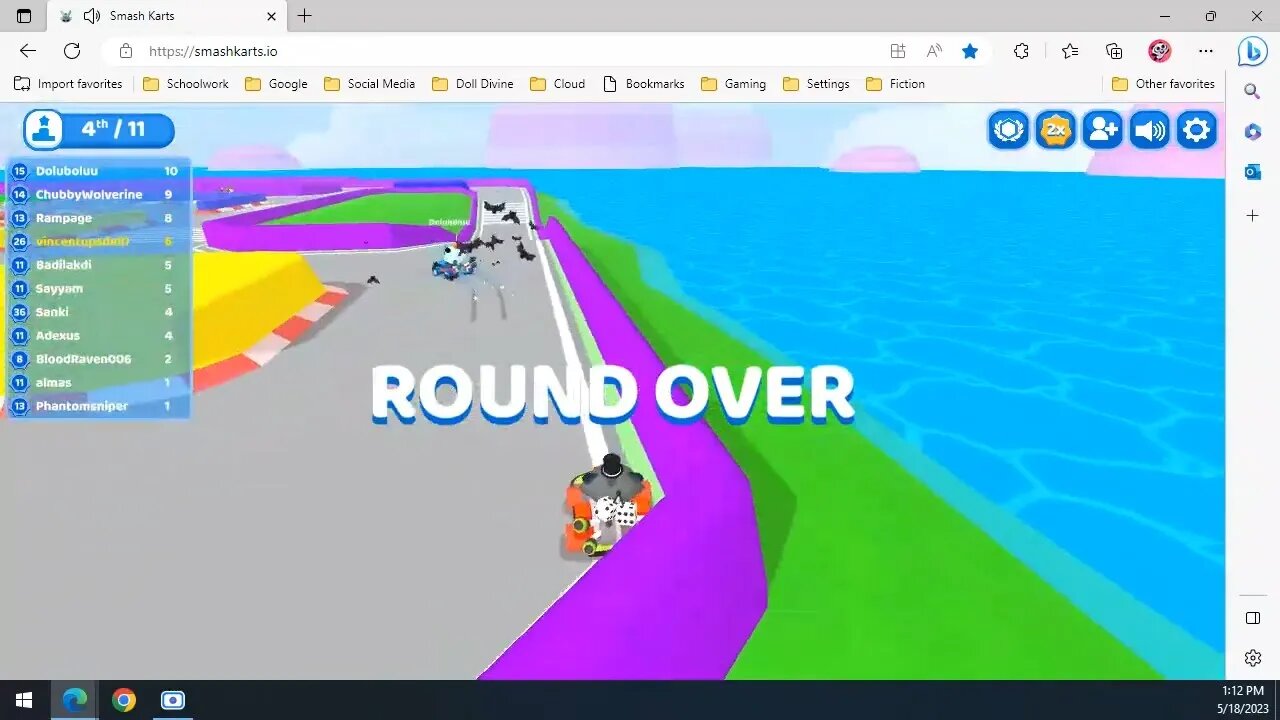Select Sayyam leaderboard entry
The height and width of the screenshot is (720, 1280).
tap(97, 288)
